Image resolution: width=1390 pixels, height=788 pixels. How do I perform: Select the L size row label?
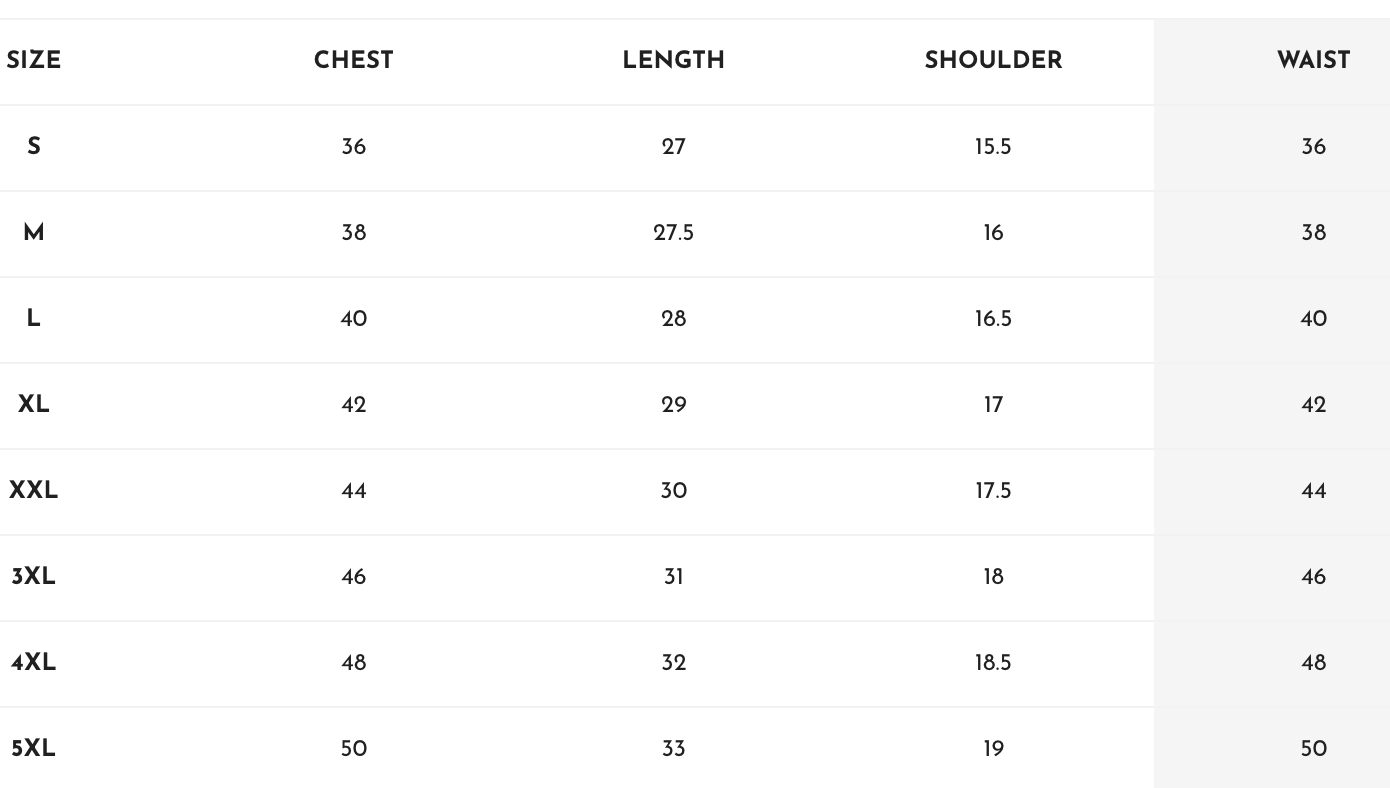point(34,318)
